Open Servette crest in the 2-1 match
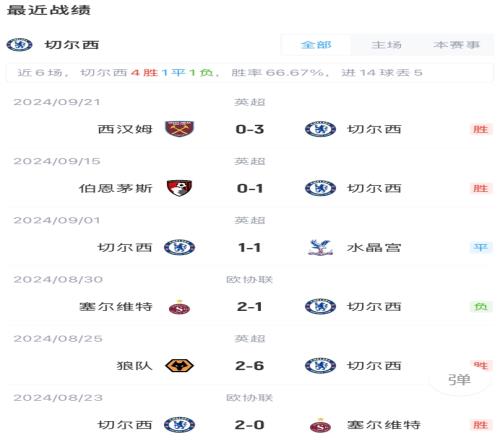Image resolution: width=500 pixels, height=440 pixels. pos(179,307)
